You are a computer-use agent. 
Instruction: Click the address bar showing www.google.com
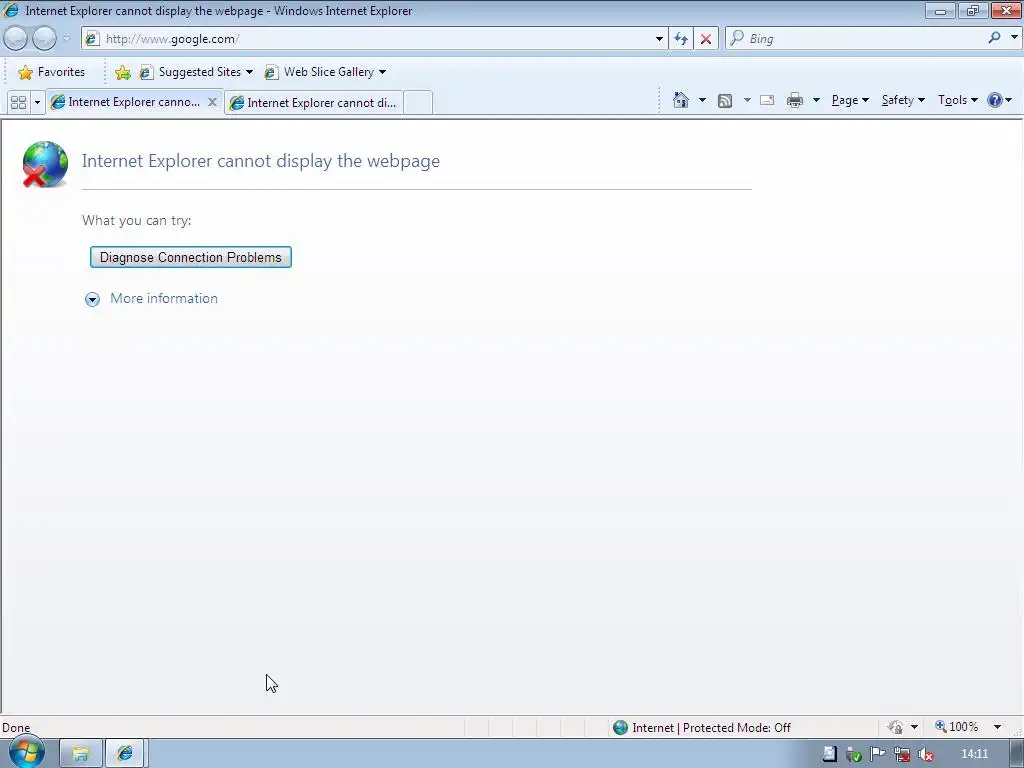pyautogui.click(x=368, y=39)
